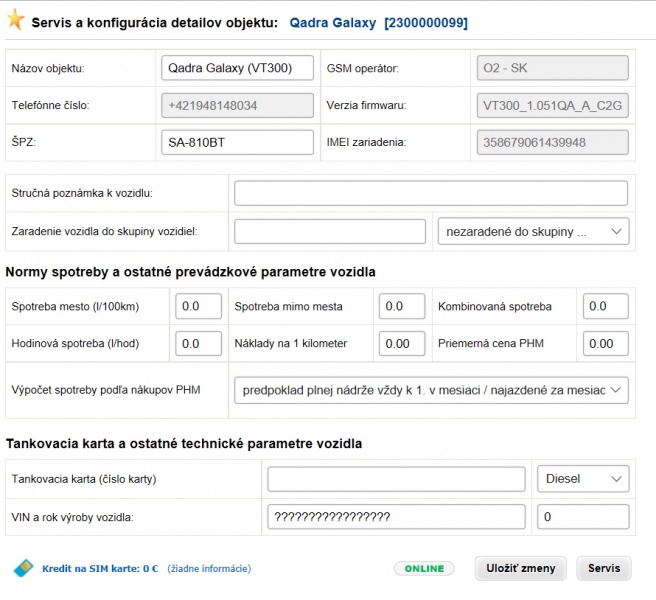Click the 'IMEI zariadenia' field
656x600 pixels.
coord(553,142)
